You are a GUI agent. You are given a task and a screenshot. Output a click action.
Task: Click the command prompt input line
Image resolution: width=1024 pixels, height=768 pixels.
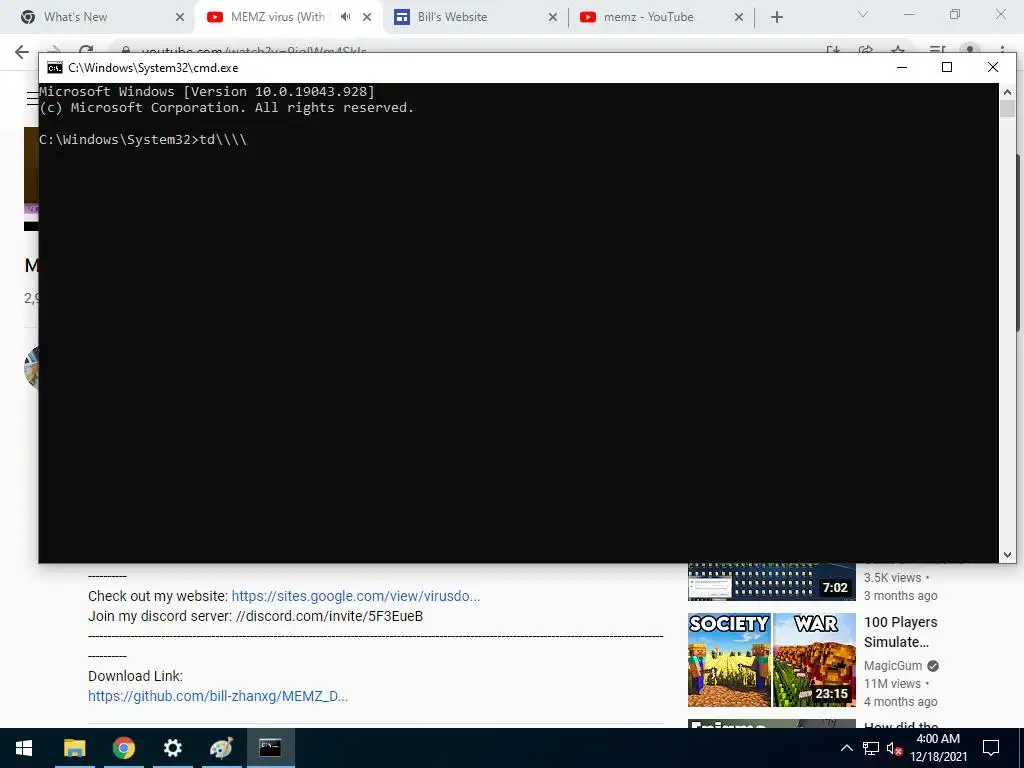[144, 140]
